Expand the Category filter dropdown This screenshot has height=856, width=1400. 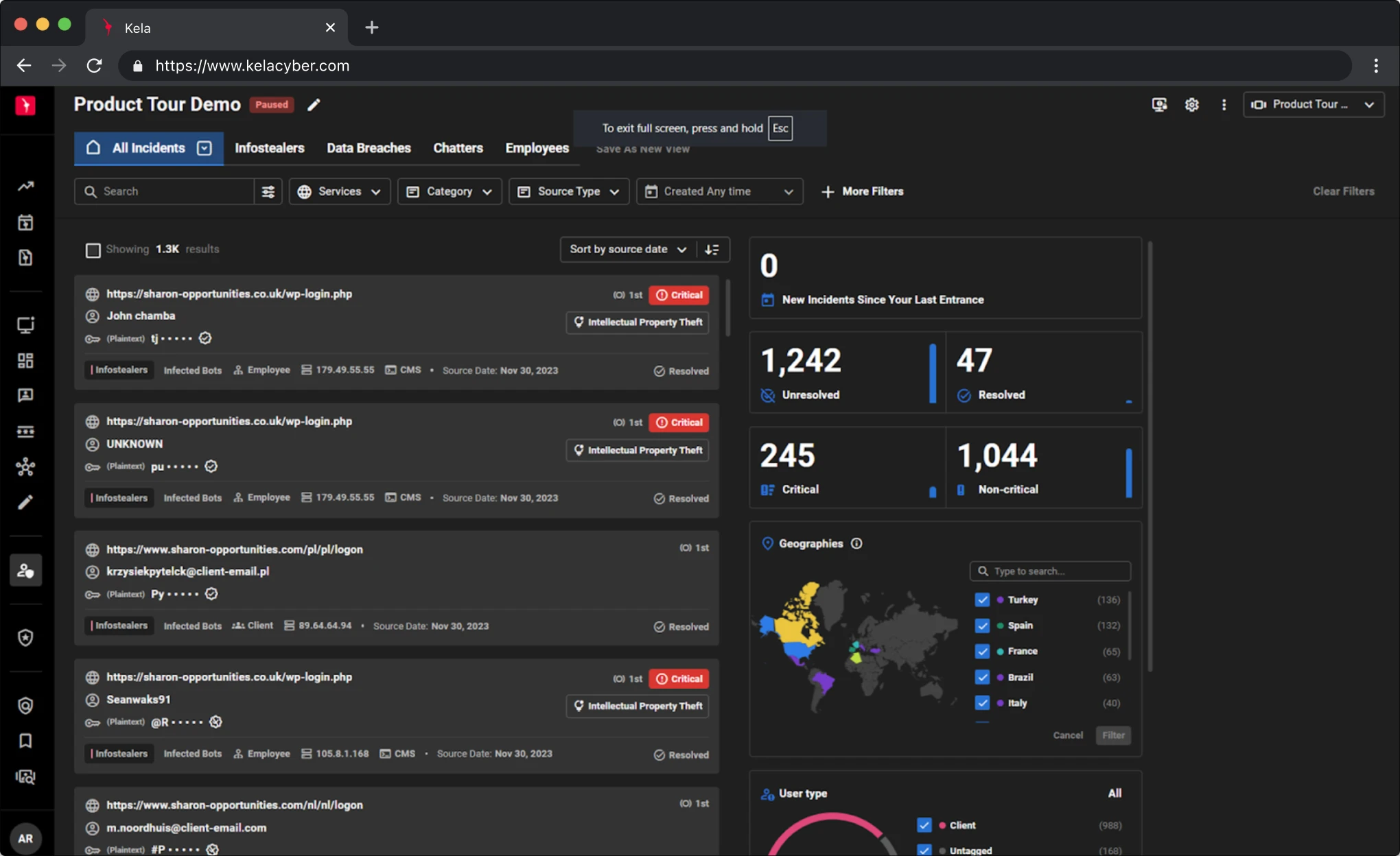pyautogui.click(x=450, y=191)
